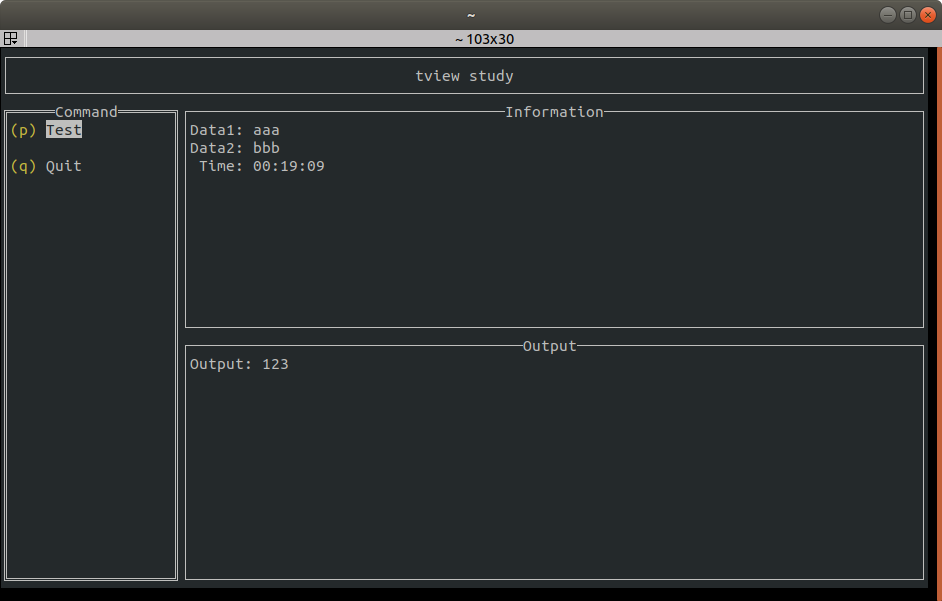Screen dimensions: 942x601
Task: Click the Information panel title
Action: [554, 112]
